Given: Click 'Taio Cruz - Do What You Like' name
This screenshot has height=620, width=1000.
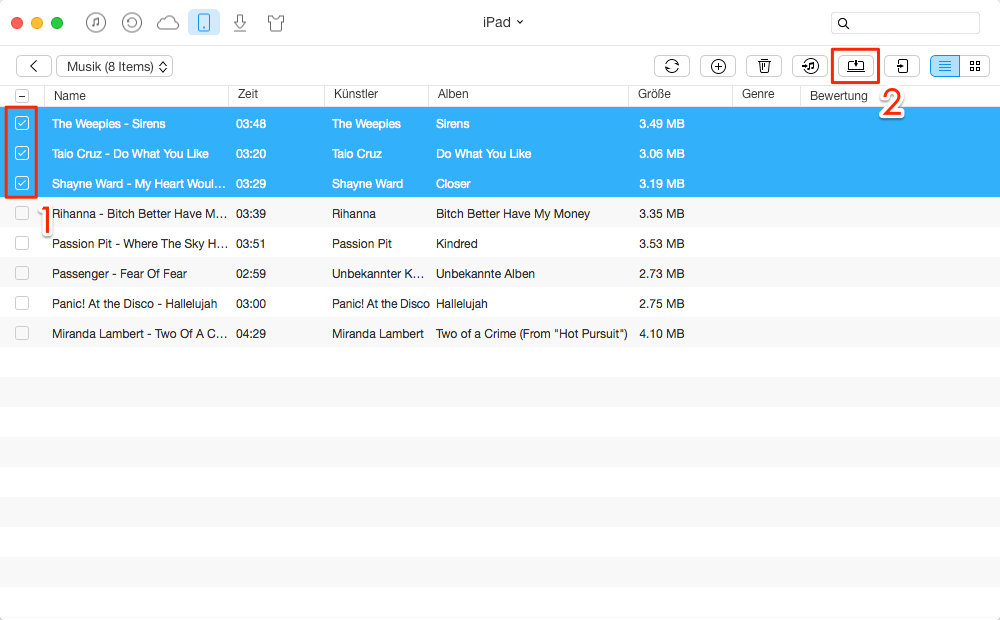Looking at the screenshot, I should pyautogui.click(x=130, y=154).
